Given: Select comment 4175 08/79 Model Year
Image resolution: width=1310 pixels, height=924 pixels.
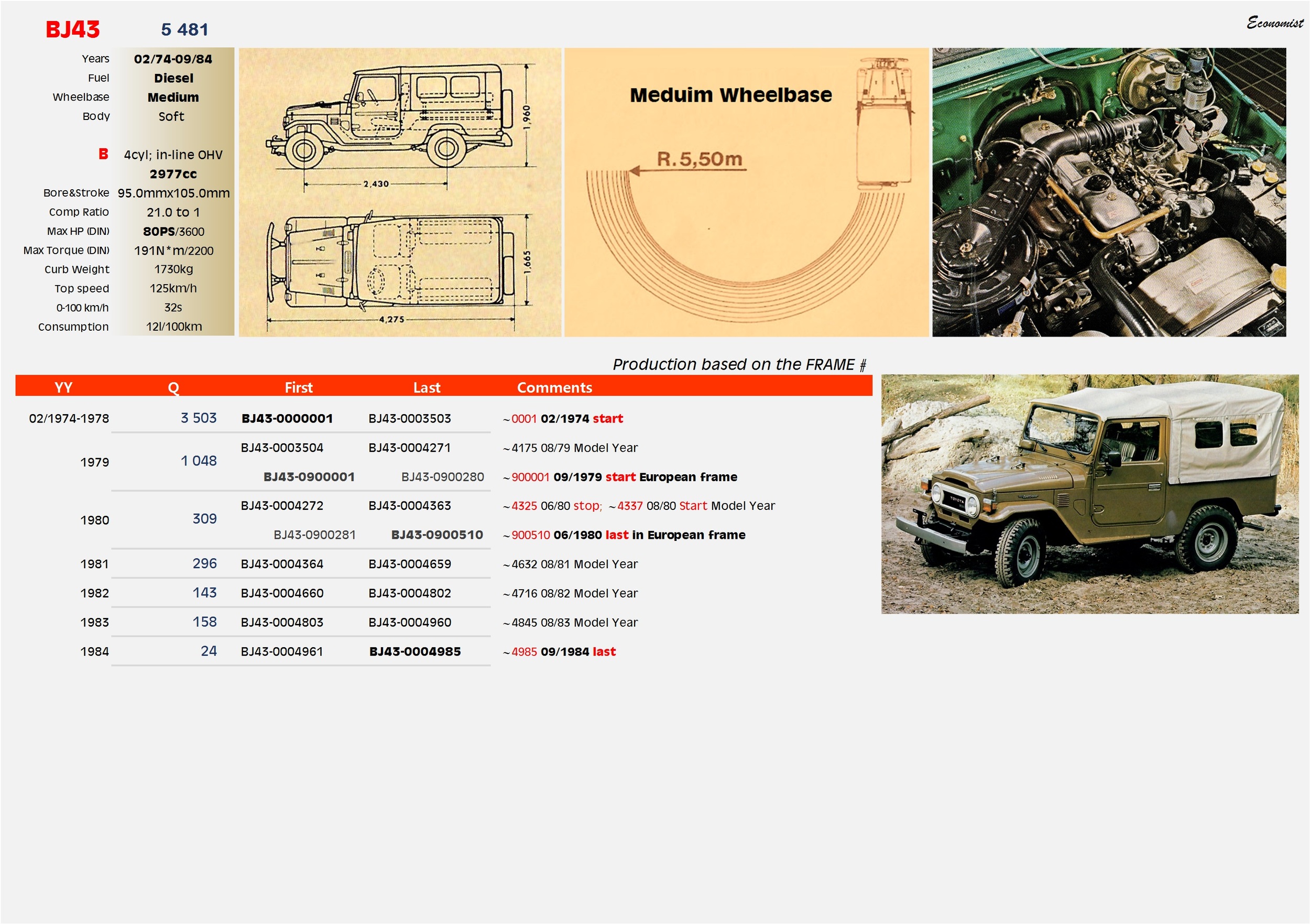Looking at the screenshot, I should click(571, 448).
